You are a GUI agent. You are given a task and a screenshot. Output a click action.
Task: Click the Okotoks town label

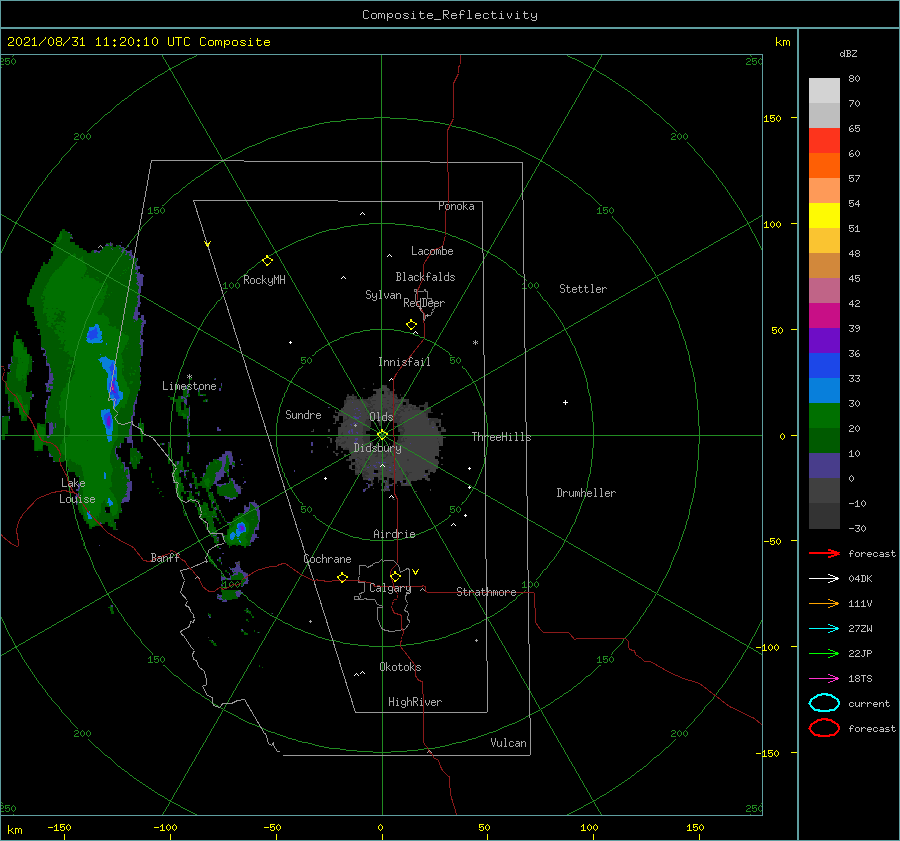[400, 667]
